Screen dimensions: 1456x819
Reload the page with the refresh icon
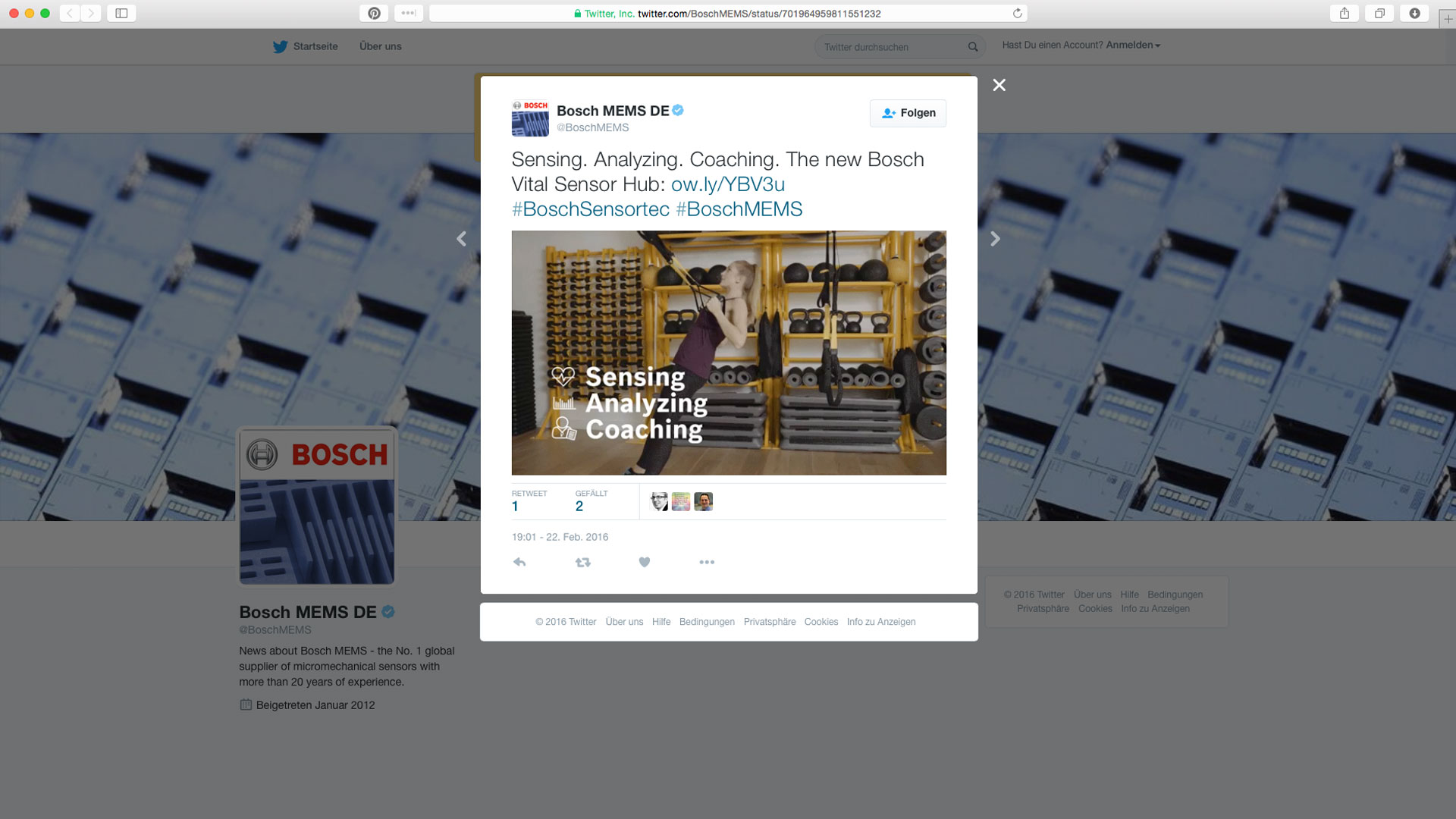[1018, 13]
